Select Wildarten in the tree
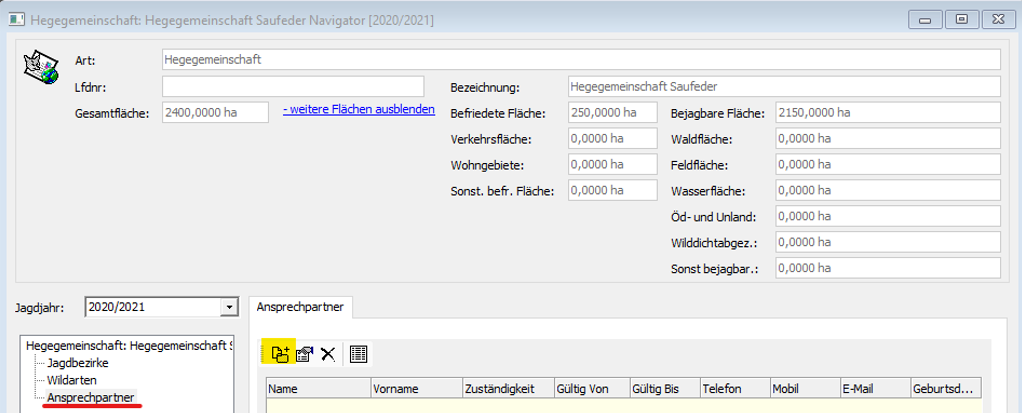Image resolution: width=1022 pixels, height=413 pixels. tap(72, 380)
